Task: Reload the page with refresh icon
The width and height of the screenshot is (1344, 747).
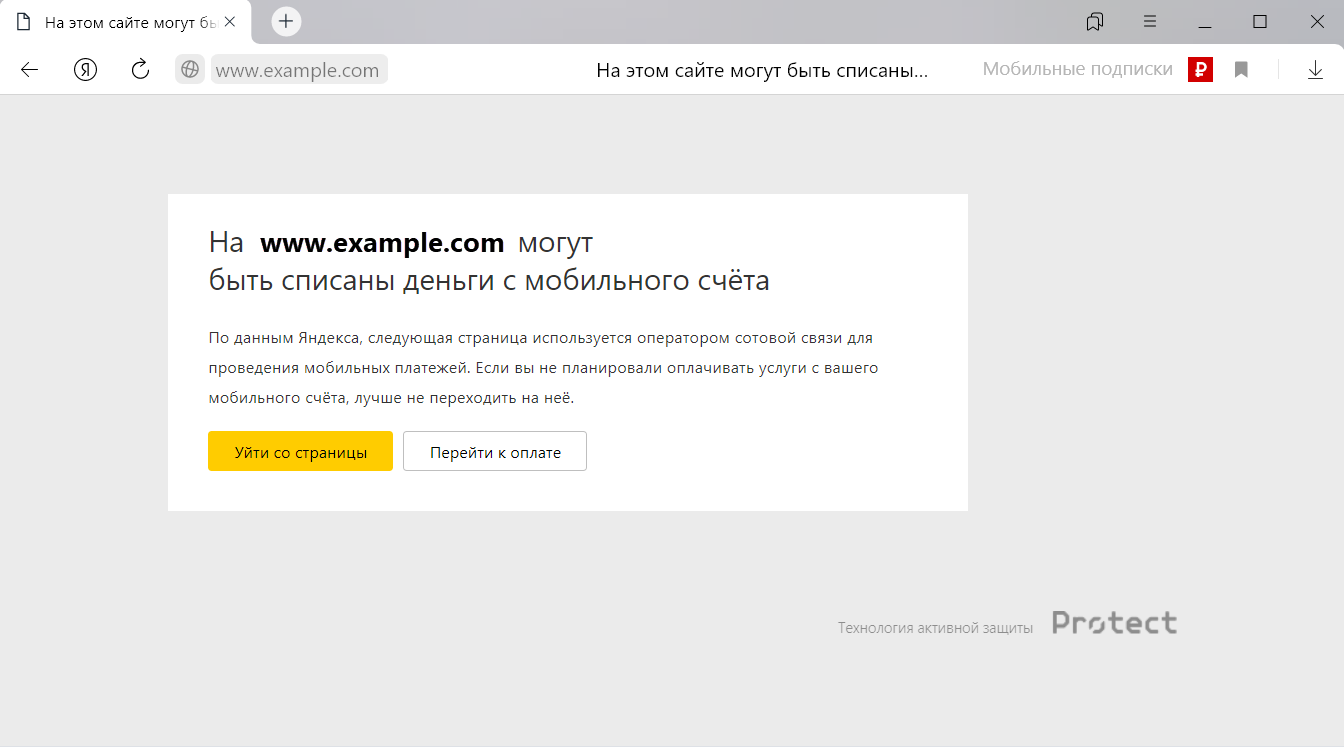Action: pyautogui.click(x=141, y=69)
